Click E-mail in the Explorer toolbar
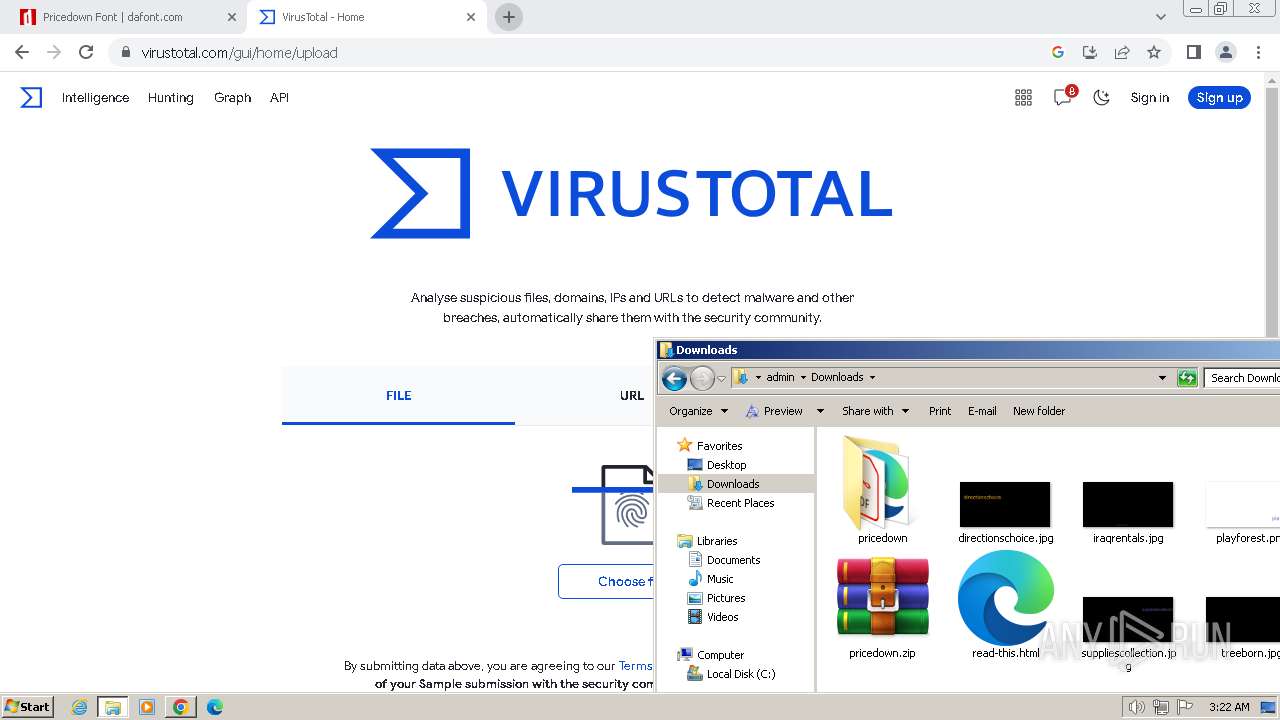Viewport: 1280px width, 720px height. pos(982,411)
